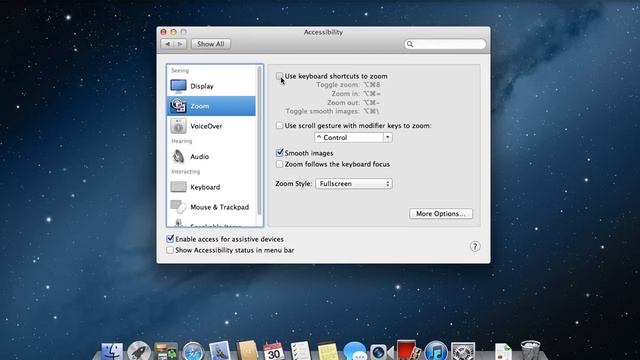Image resolution: width=640 pixels, height=360 pixels.
Task: Open the document stack in Dock
Action: click(503, 352)
